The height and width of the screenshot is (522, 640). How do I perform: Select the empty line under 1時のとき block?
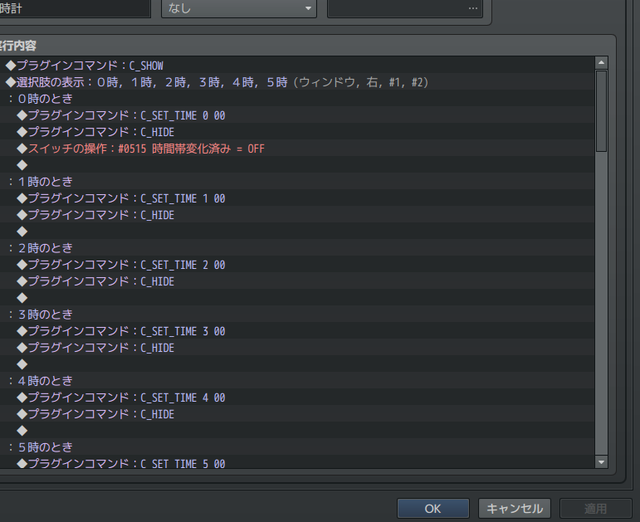(297, 231)
